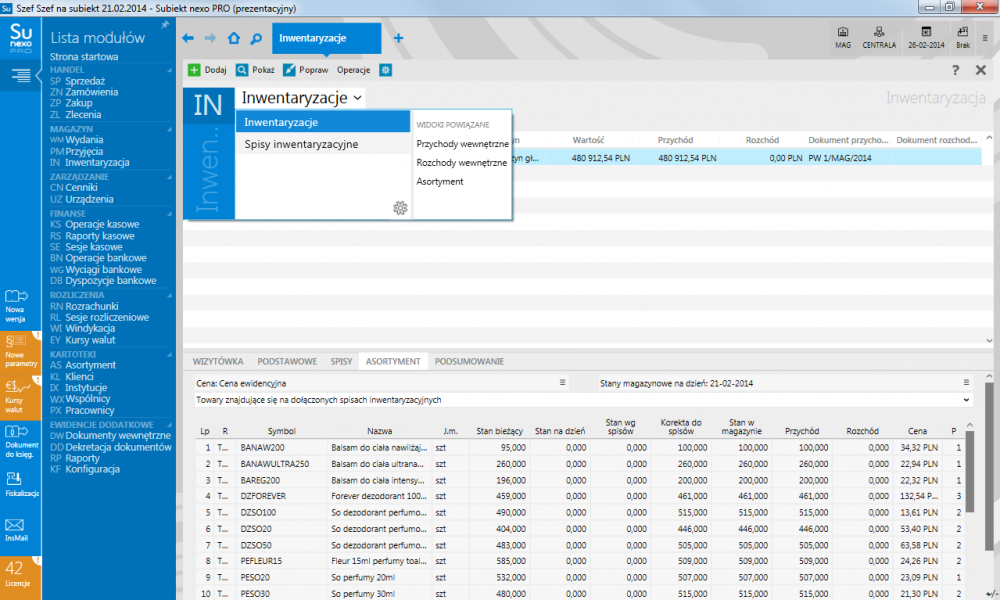1000x600 pixels.
Task: Open Przychody wewnętrzne related view
Action: click(x=462, y=144)
